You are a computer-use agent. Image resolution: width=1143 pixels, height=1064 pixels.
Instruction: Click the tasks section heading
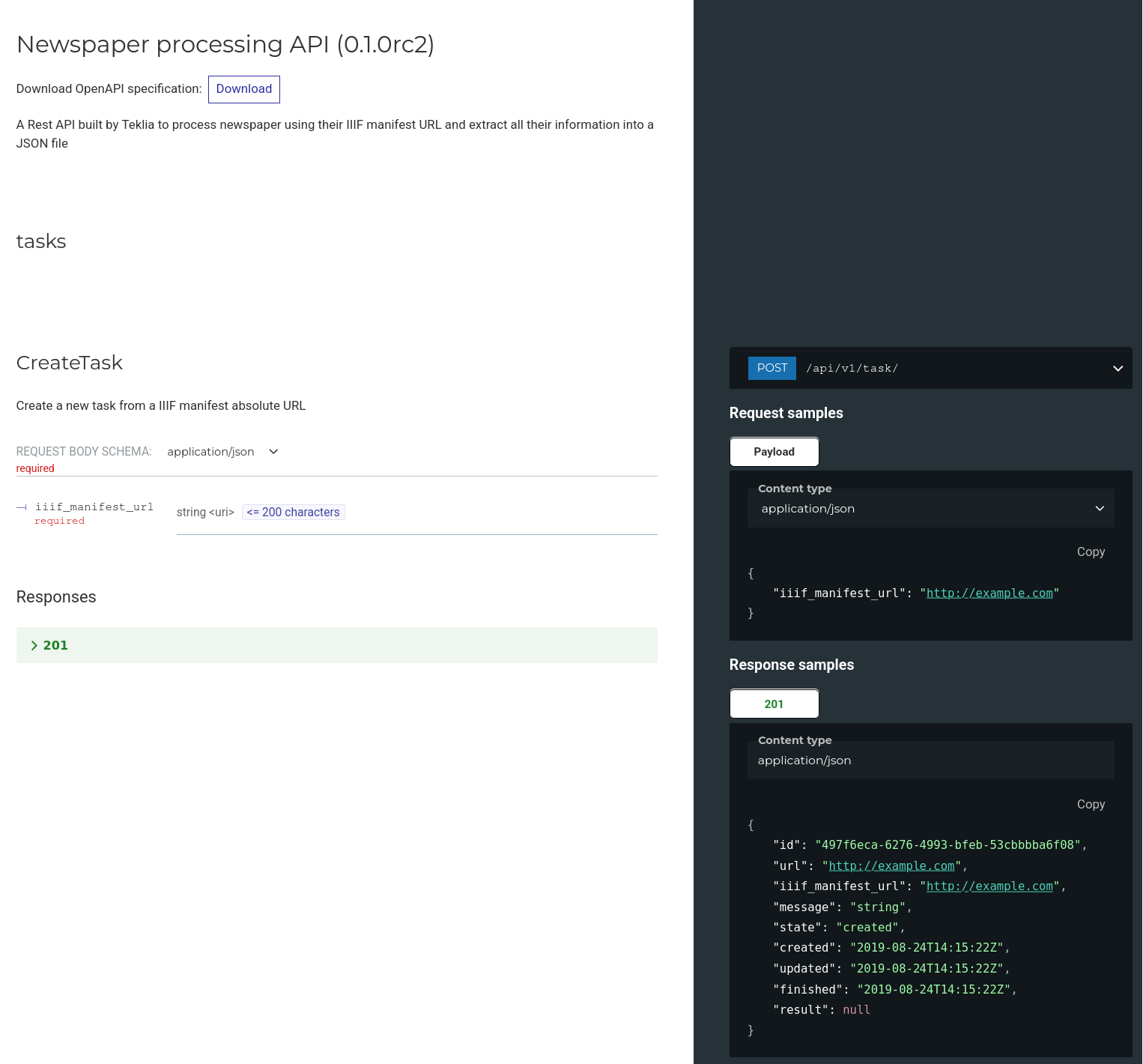pyautogui.click(x=41, y=241)
